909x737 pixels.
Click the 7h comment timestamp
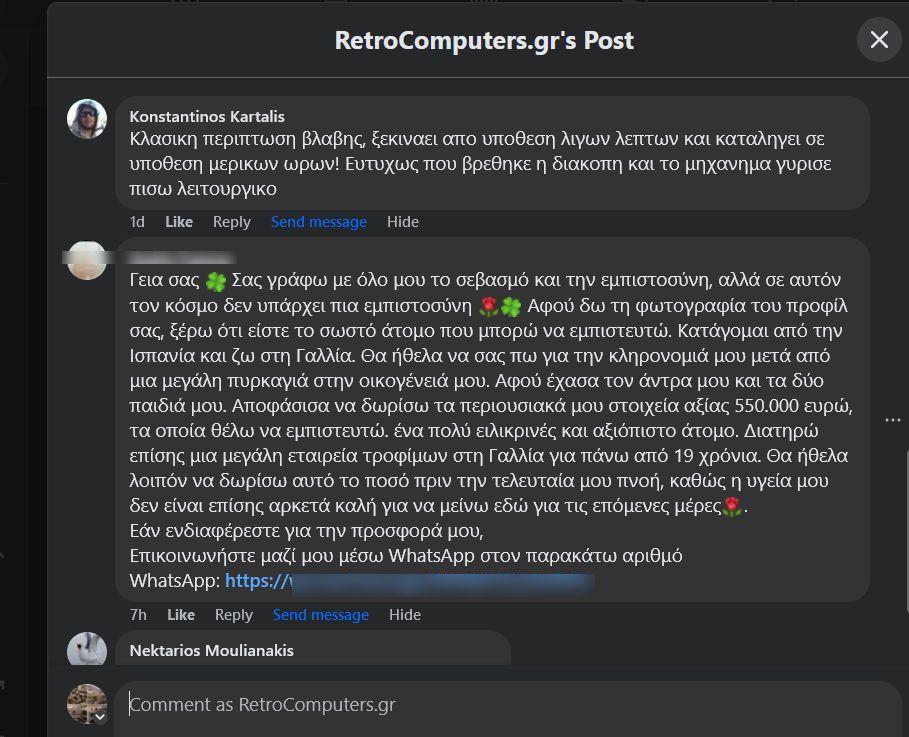138,615
